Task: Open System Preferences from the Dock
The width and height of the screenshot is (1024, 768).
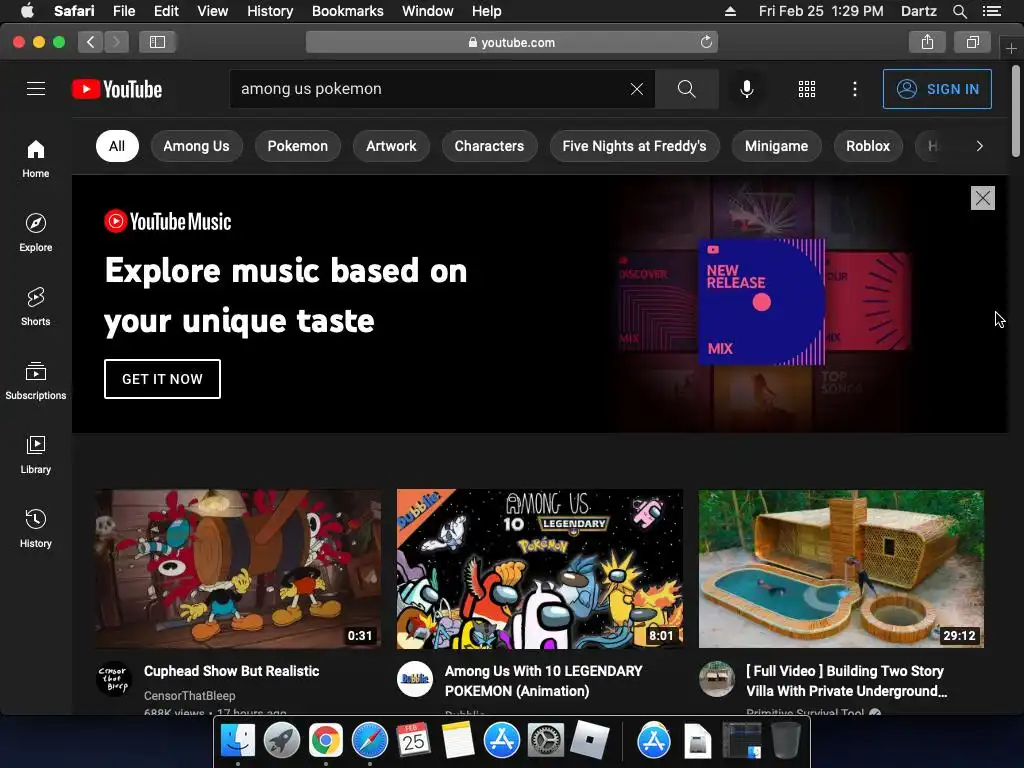Action: click(x=545, y=741)
